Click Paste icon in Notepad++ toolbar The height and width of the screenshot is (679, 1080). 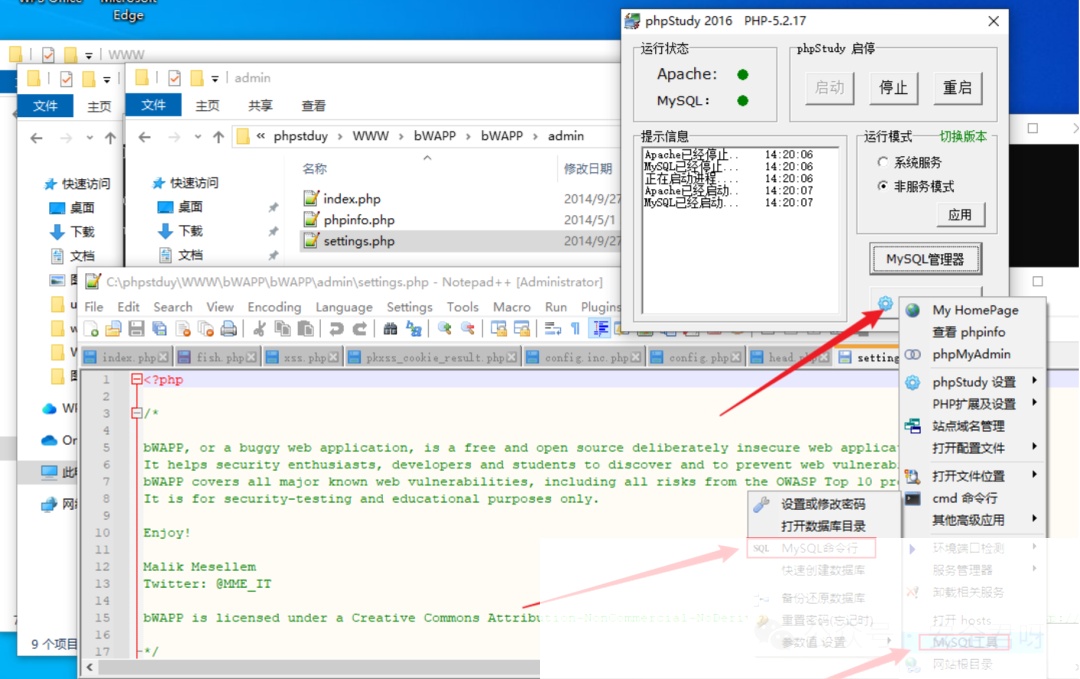click(x=305, y=328)
